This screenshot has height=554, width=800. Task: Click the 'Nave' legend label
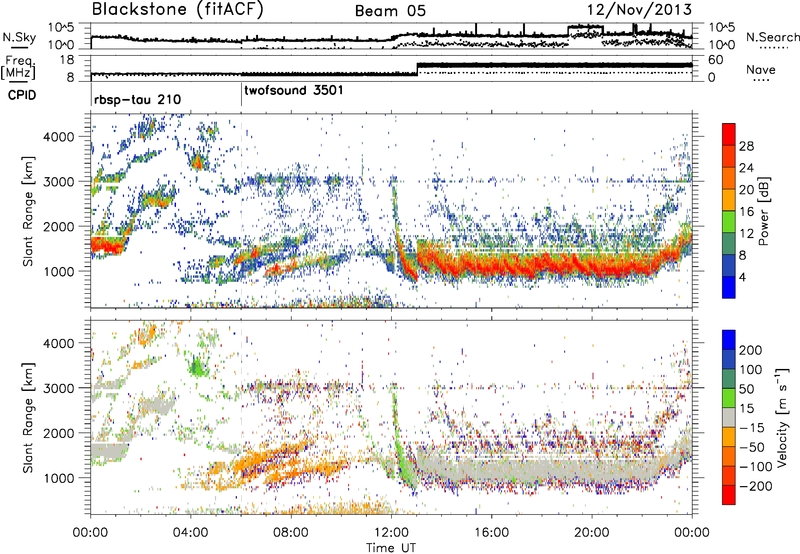click(x=761, y=70)
